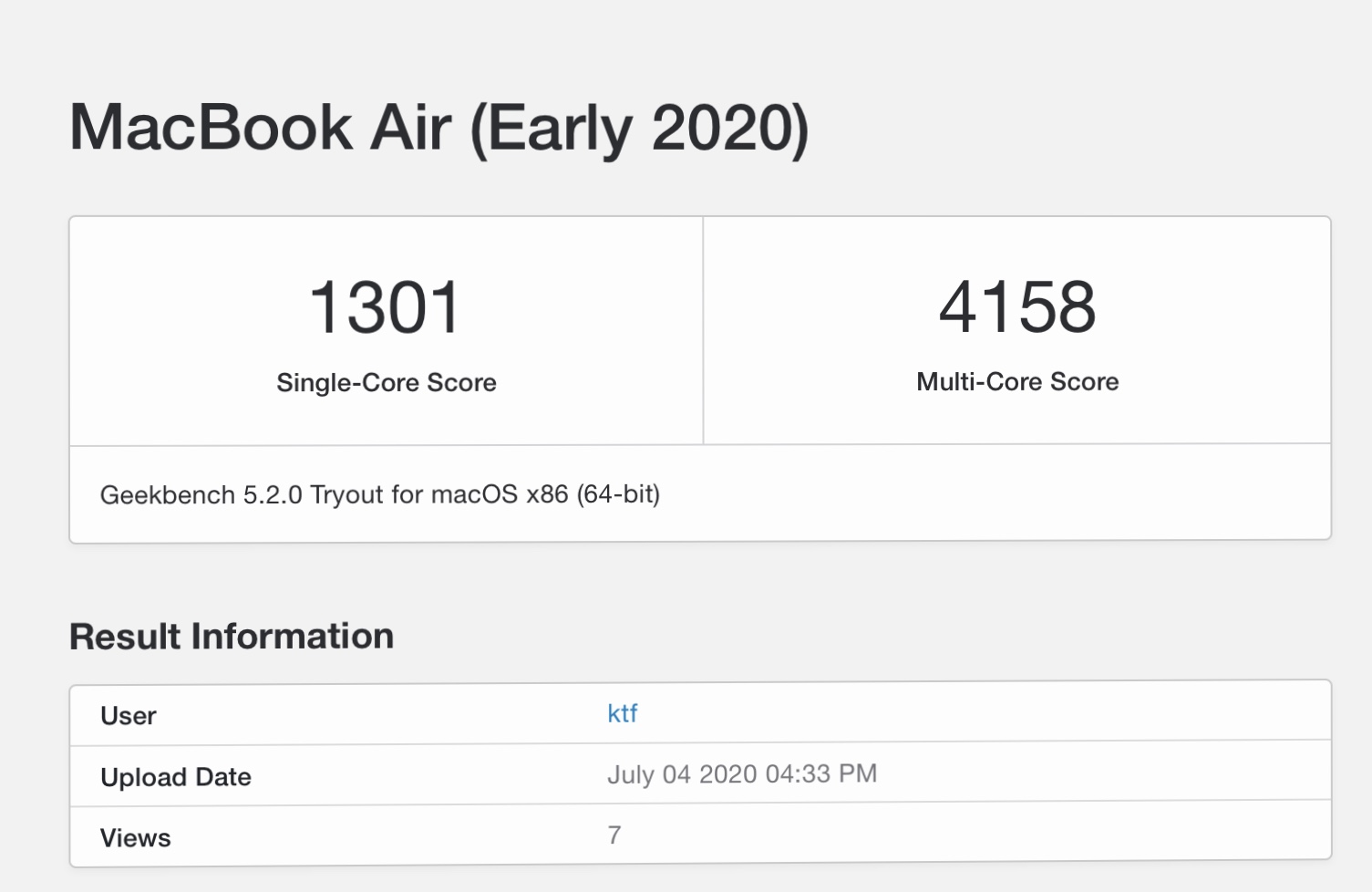Click the July 04 2020 upload date value
Screen dimensions: 1372x892
click(x=682, y=774)
